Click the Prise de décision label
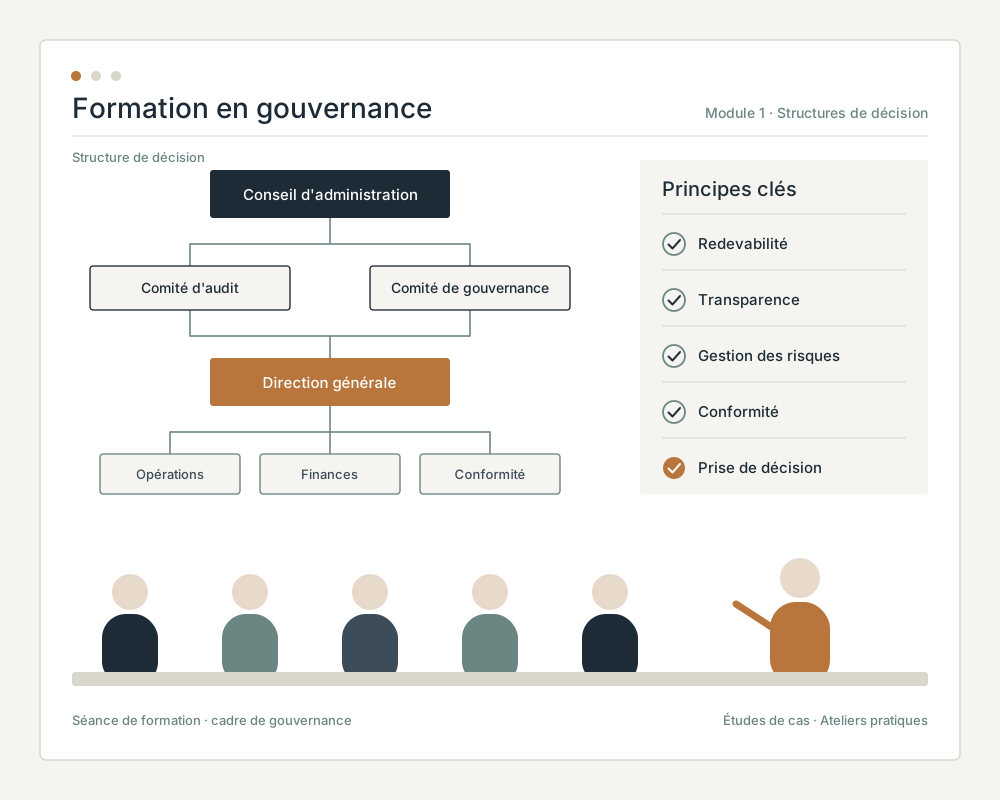This screenshot has width=1000, height=800. pos(760,468)
